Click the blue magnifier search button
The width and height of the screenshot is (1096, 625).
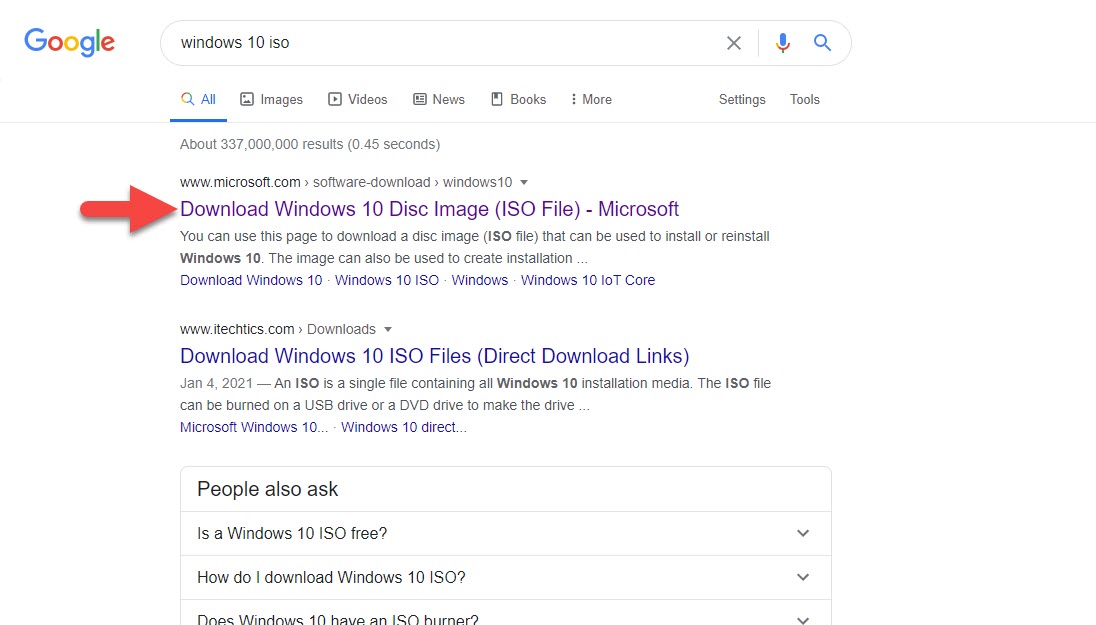point(822,43)
